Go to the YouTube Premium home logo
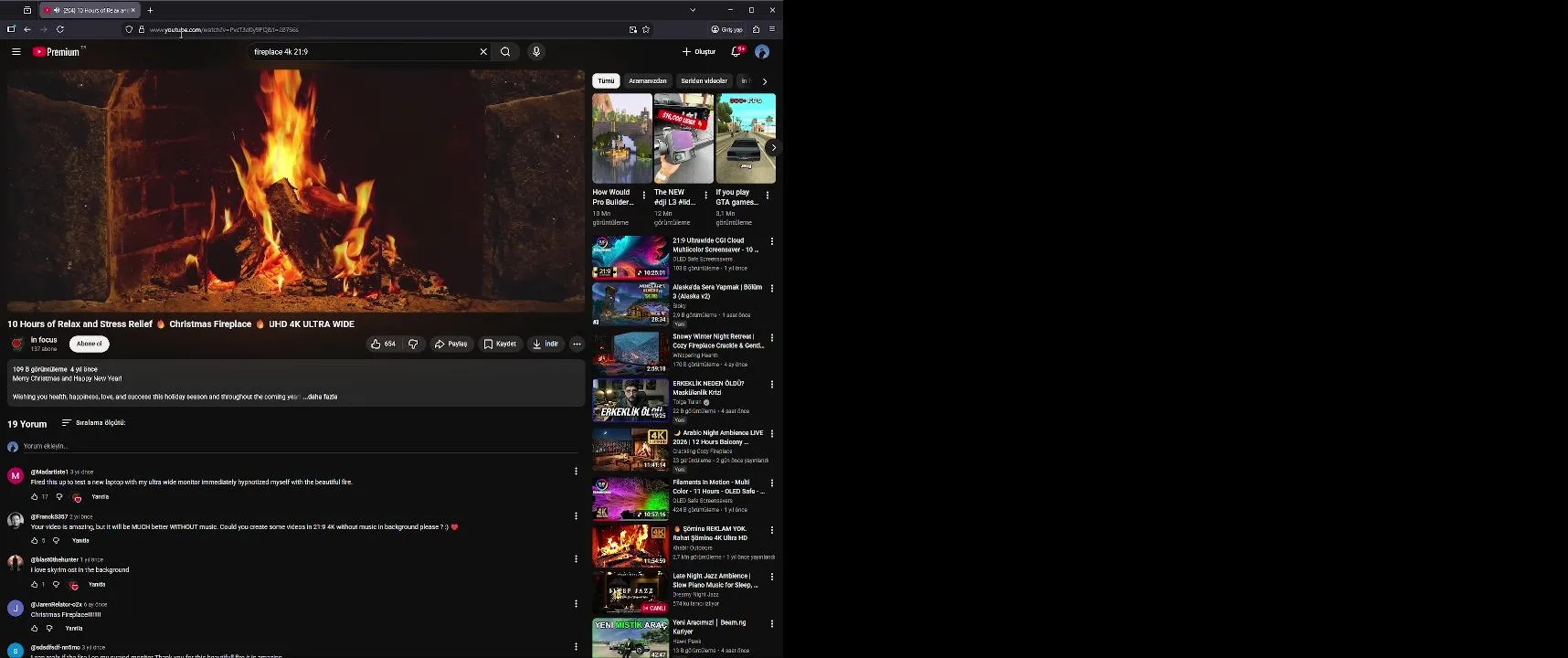Screen dimensions: 1568x658 (x=58, y=52)
